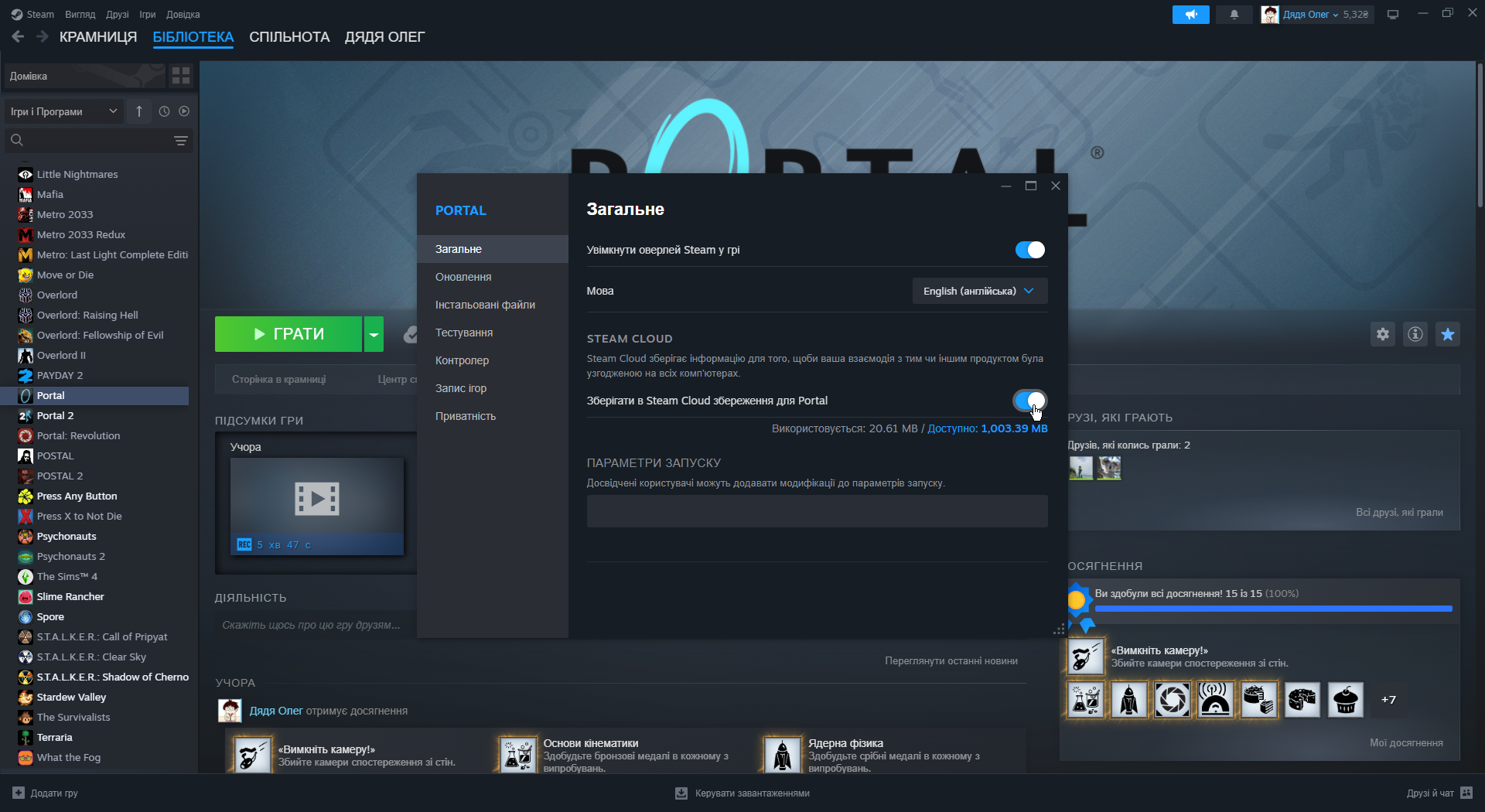The image size is (1485, 812).
Task: Show Portal game info icon
Action: coord(1415,334)
